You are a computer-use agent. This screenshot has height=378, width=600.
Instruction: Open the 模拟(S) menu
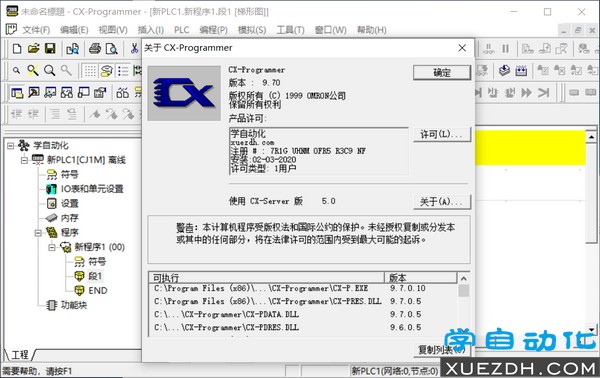[x=252, y=30]
